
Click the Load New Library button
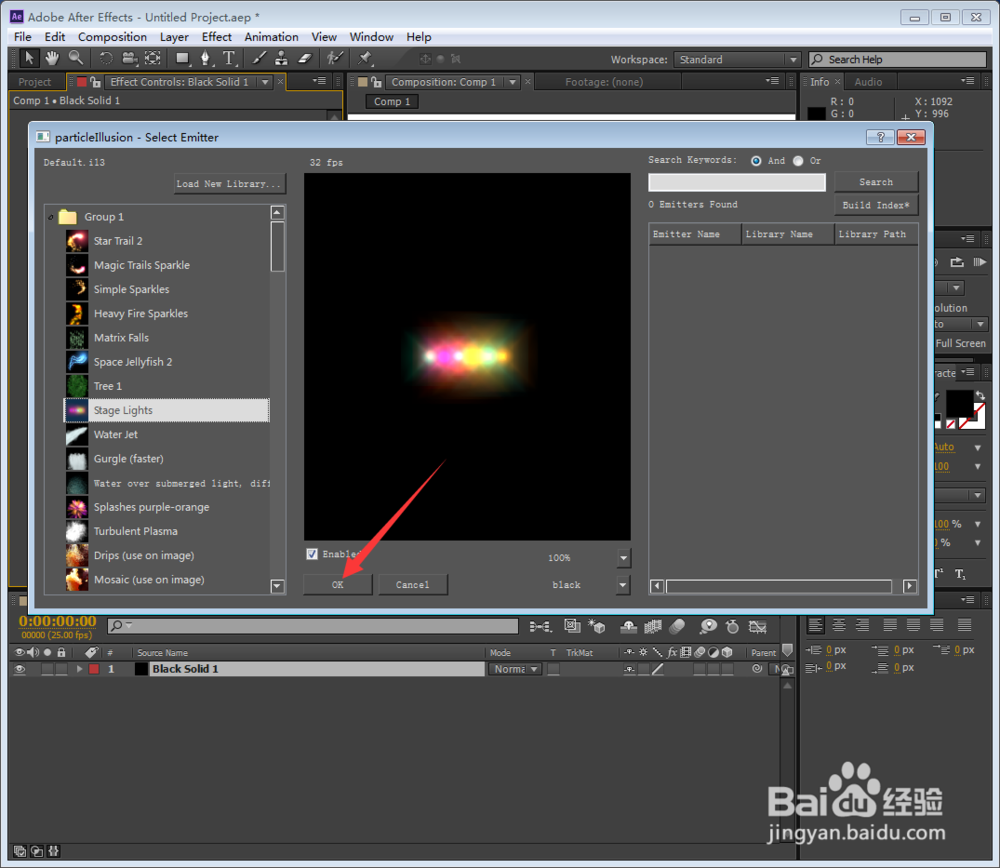click(x=228, y=184)
